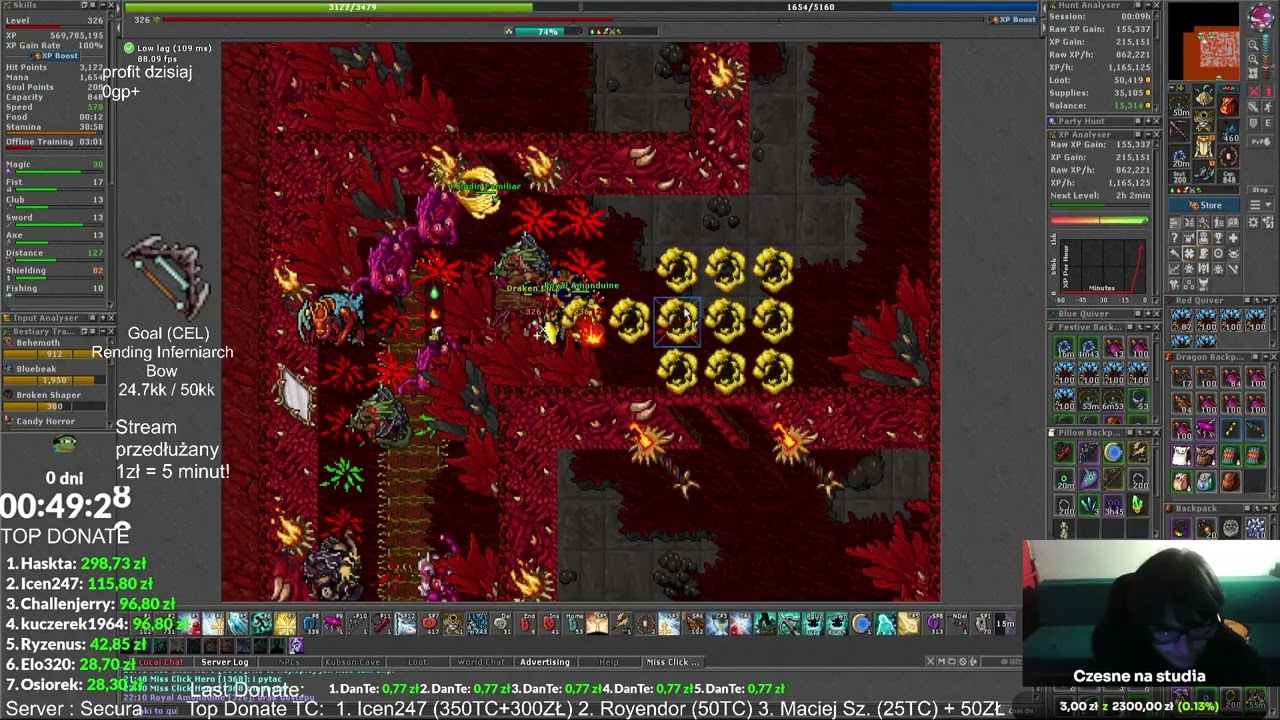
Task: Click the sword icon at control grid right
Action: pyautogui.click(x=1233, y=269)
